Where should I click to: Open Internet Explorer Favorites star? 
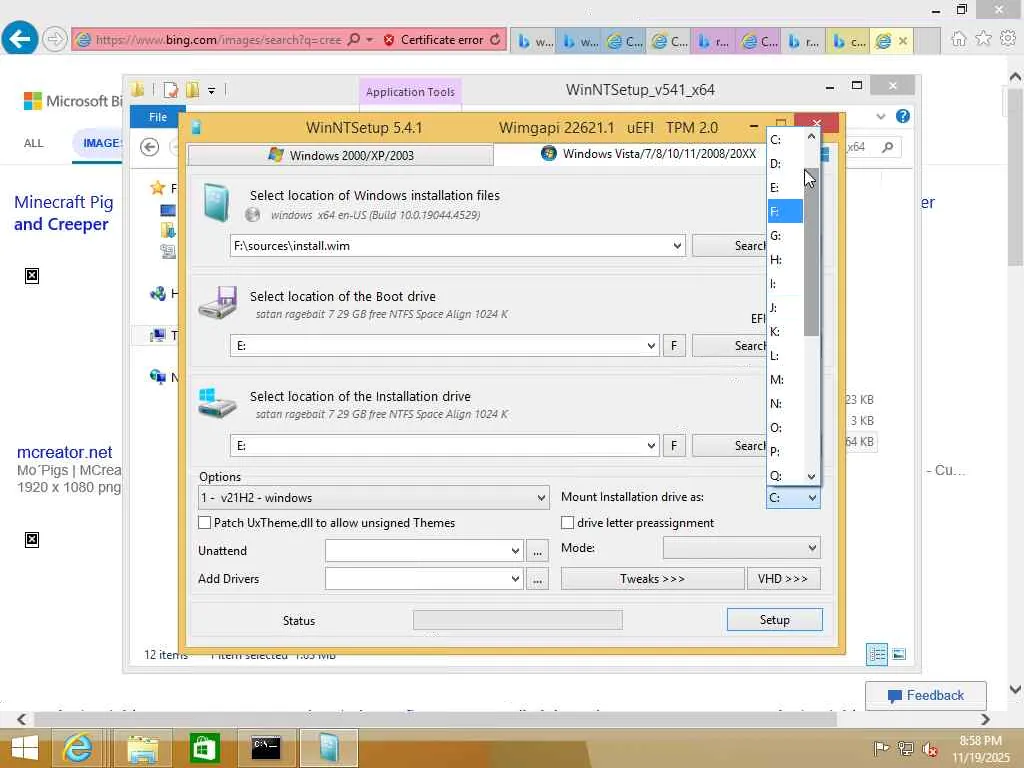[983, 39]
